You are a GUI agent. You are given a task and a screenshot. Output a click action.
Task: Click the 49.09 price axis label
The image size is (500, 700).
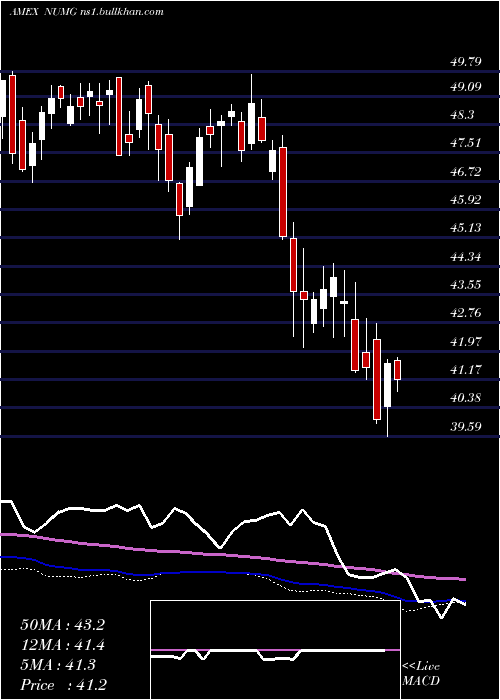(466, 87)
